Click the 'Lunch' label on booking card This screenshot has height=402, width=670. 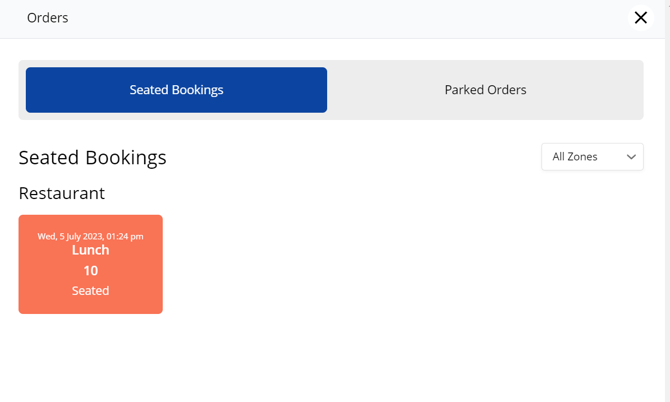click(90, 250)
